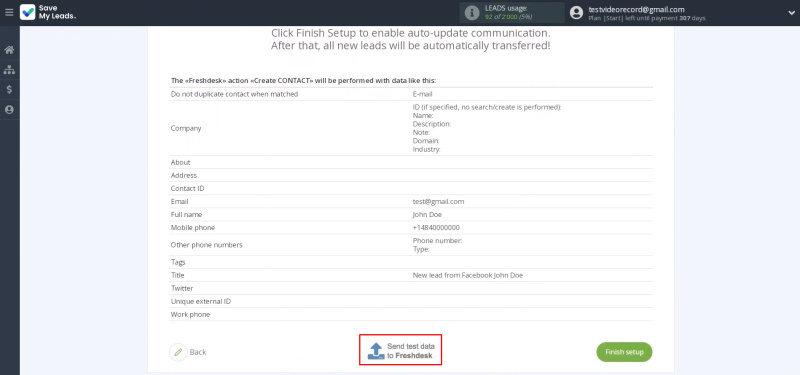The image size is (800, 375).
Task: Click the Finish setup button
Action: pyautogui.click(x=624, y=352)
